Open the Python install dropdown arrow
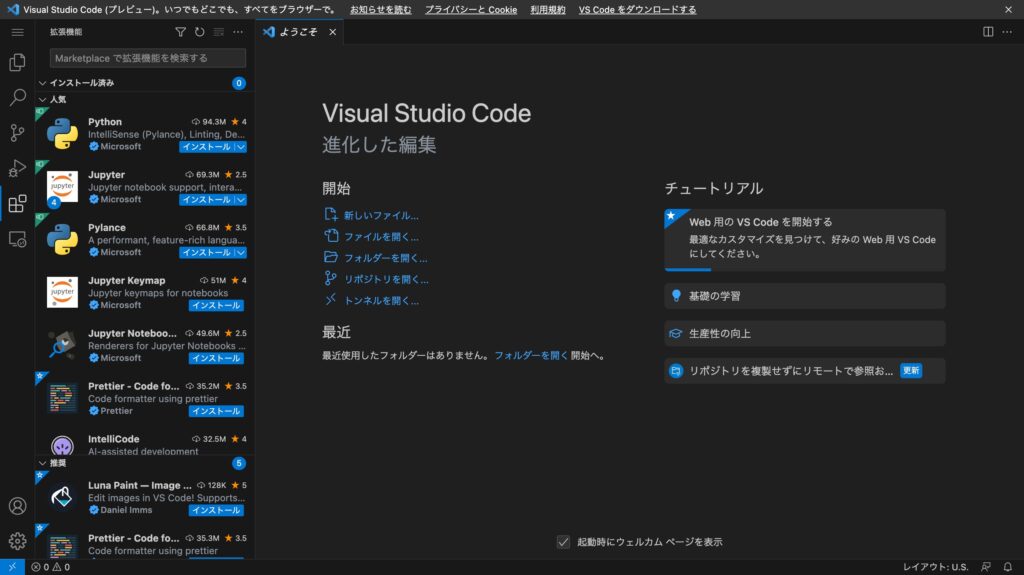The height and width of the screenshot is (575, 1024). (241, 147)
